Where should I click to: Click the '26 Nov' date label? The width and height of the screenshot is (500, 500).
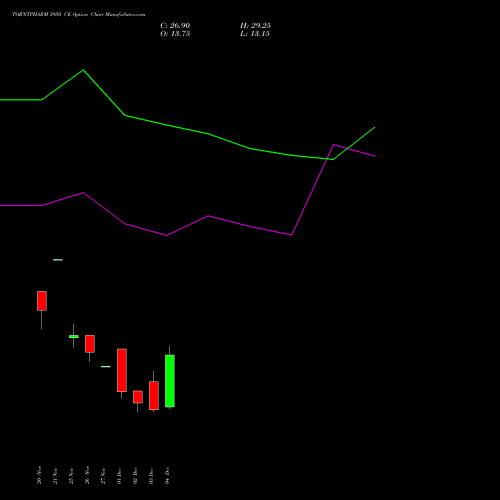pos(87,475)
